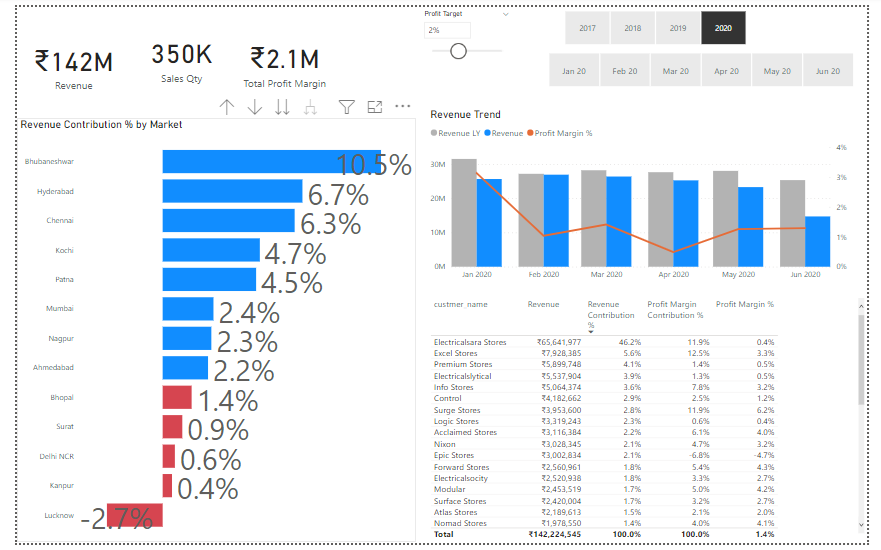Go to next level with double-arrow icon

click(282, 107)
